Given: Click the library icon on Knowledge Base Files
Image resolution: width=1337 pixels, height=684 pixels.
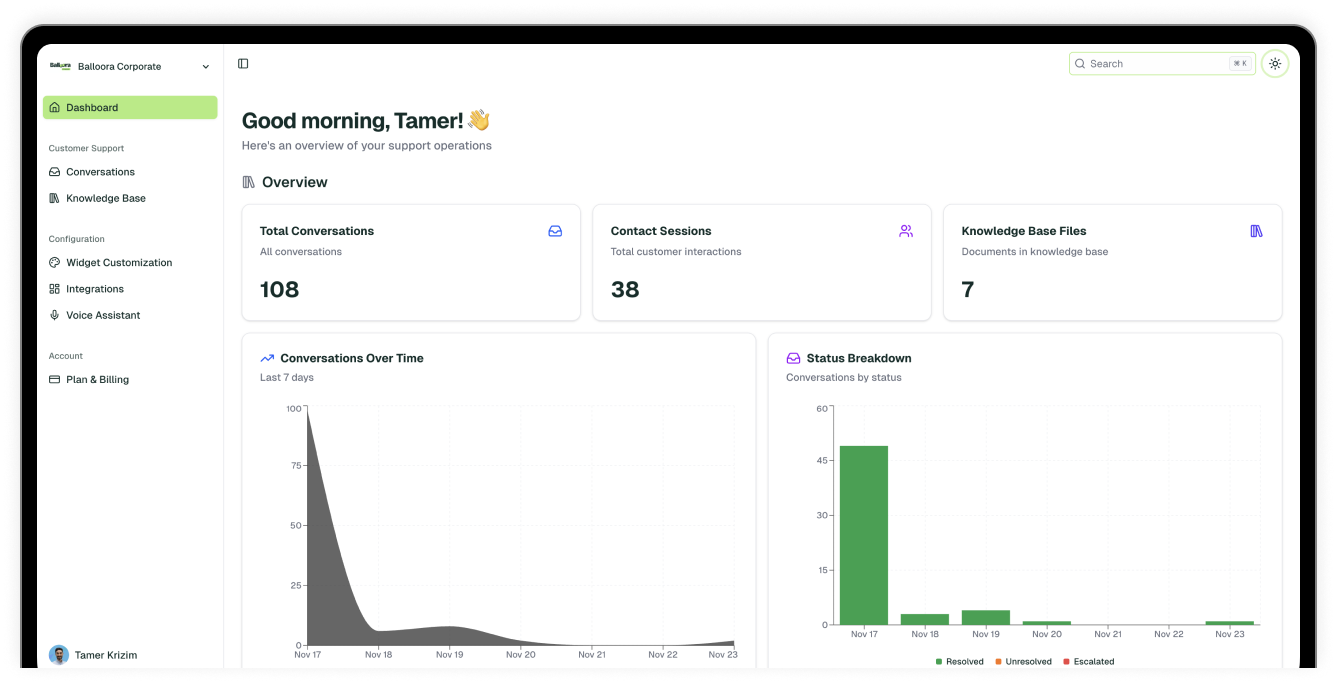Looking at the screenshot, I should 1257,231.
